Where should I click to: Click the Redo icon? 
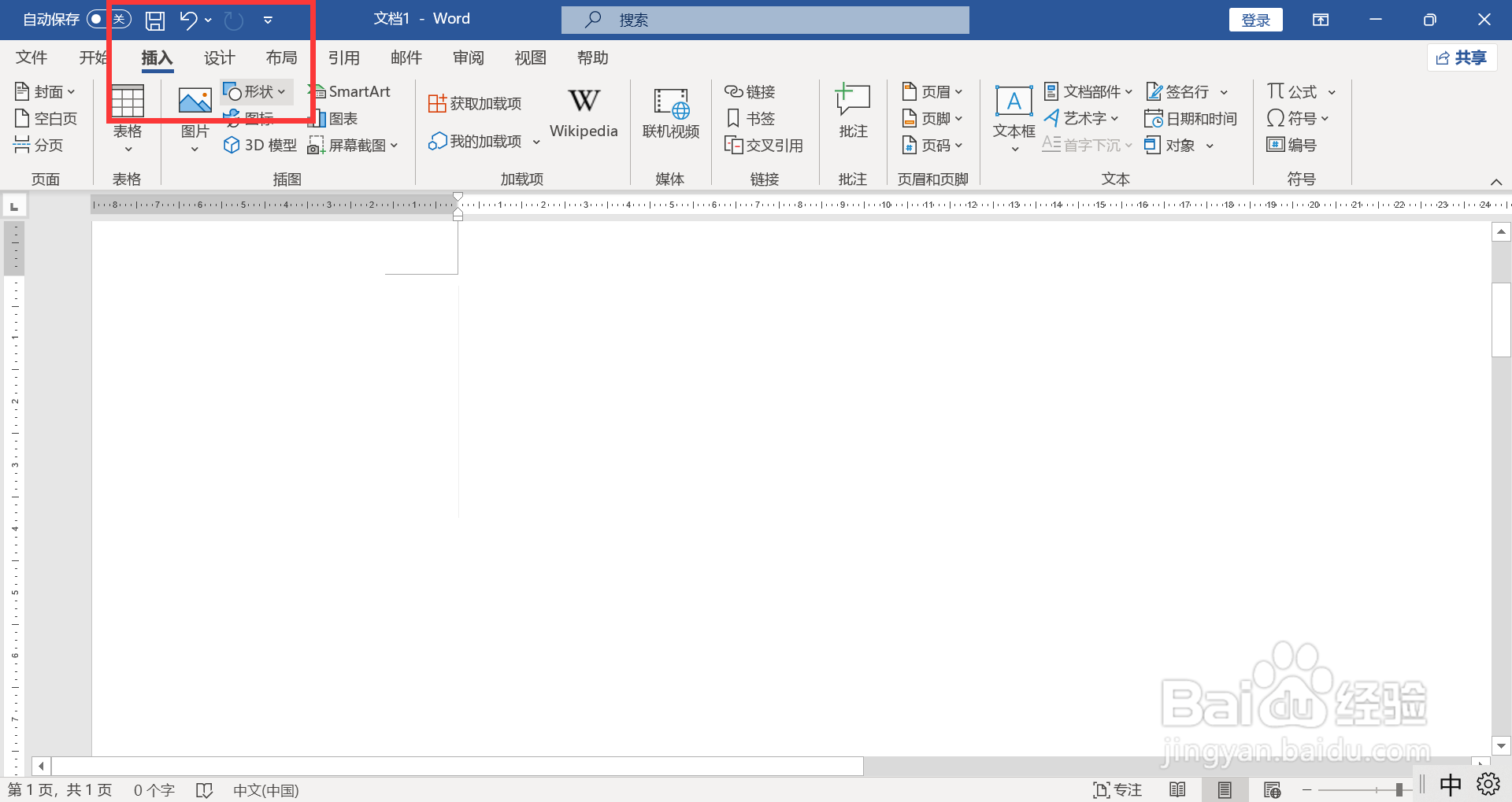pos(234,20)
